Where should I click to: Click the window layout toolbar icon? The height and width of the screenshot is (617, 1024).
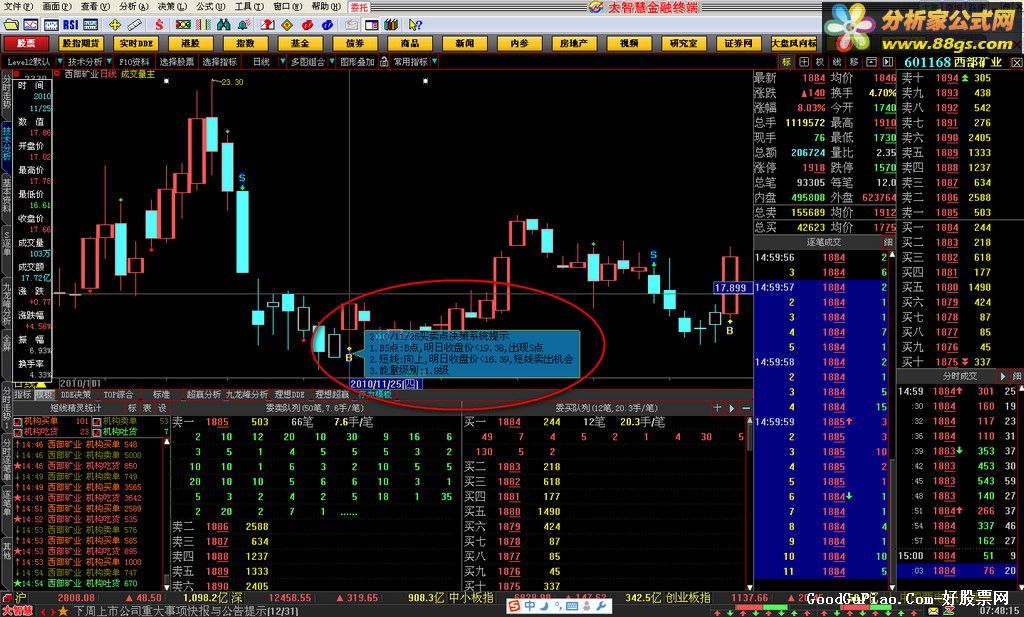372,25
